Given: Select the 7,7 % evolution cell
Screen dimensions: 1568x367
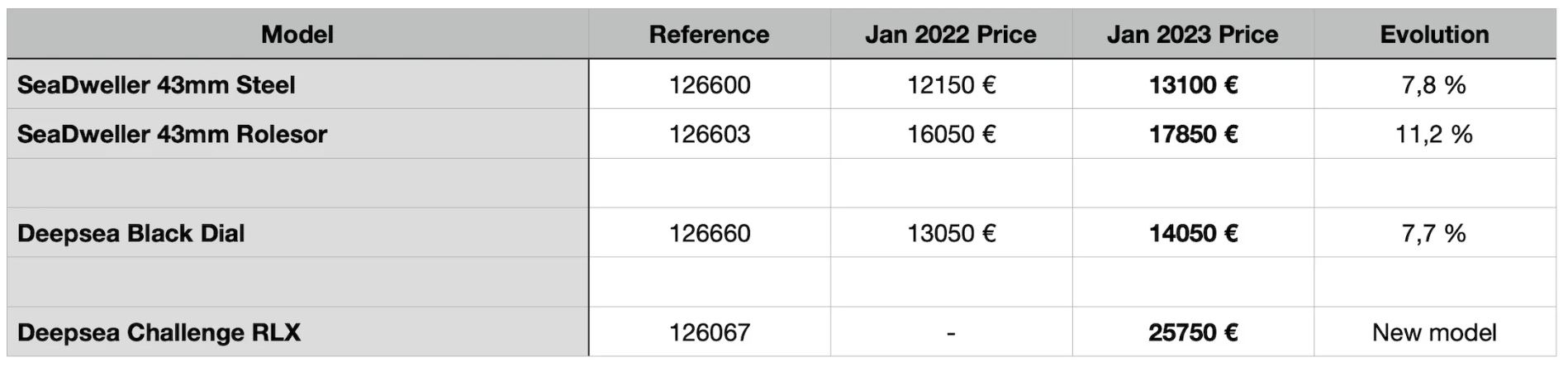Looking at the screenshot, I should [x=1434, y=234].
